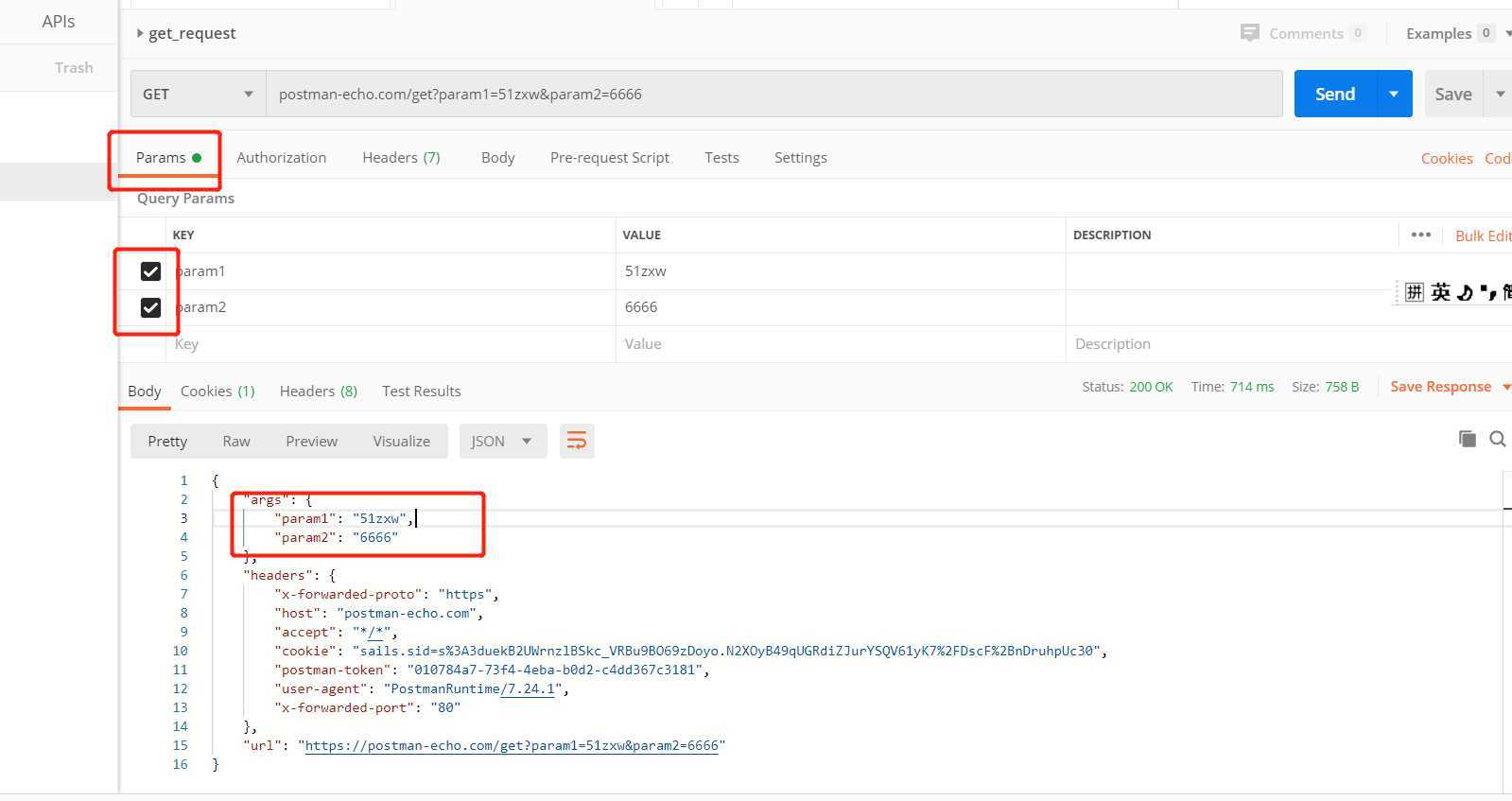
Task: Copy response body with the copy icon
Action: tap(1467, 439)
